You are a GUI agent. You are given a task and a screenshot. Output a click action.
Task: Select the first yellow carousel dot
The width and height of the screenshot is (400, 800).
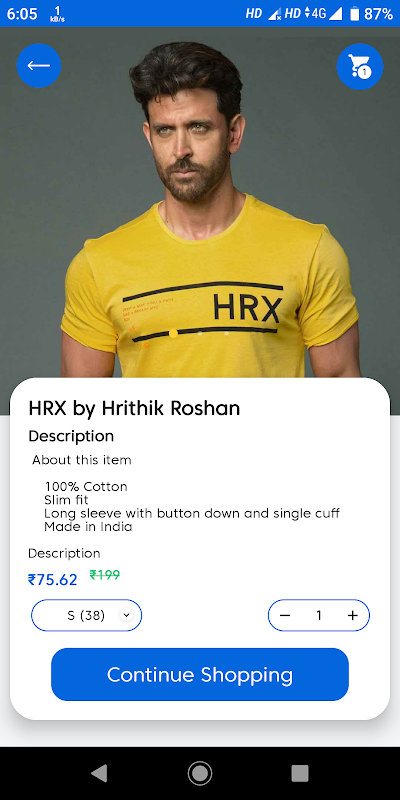point(173,334)
